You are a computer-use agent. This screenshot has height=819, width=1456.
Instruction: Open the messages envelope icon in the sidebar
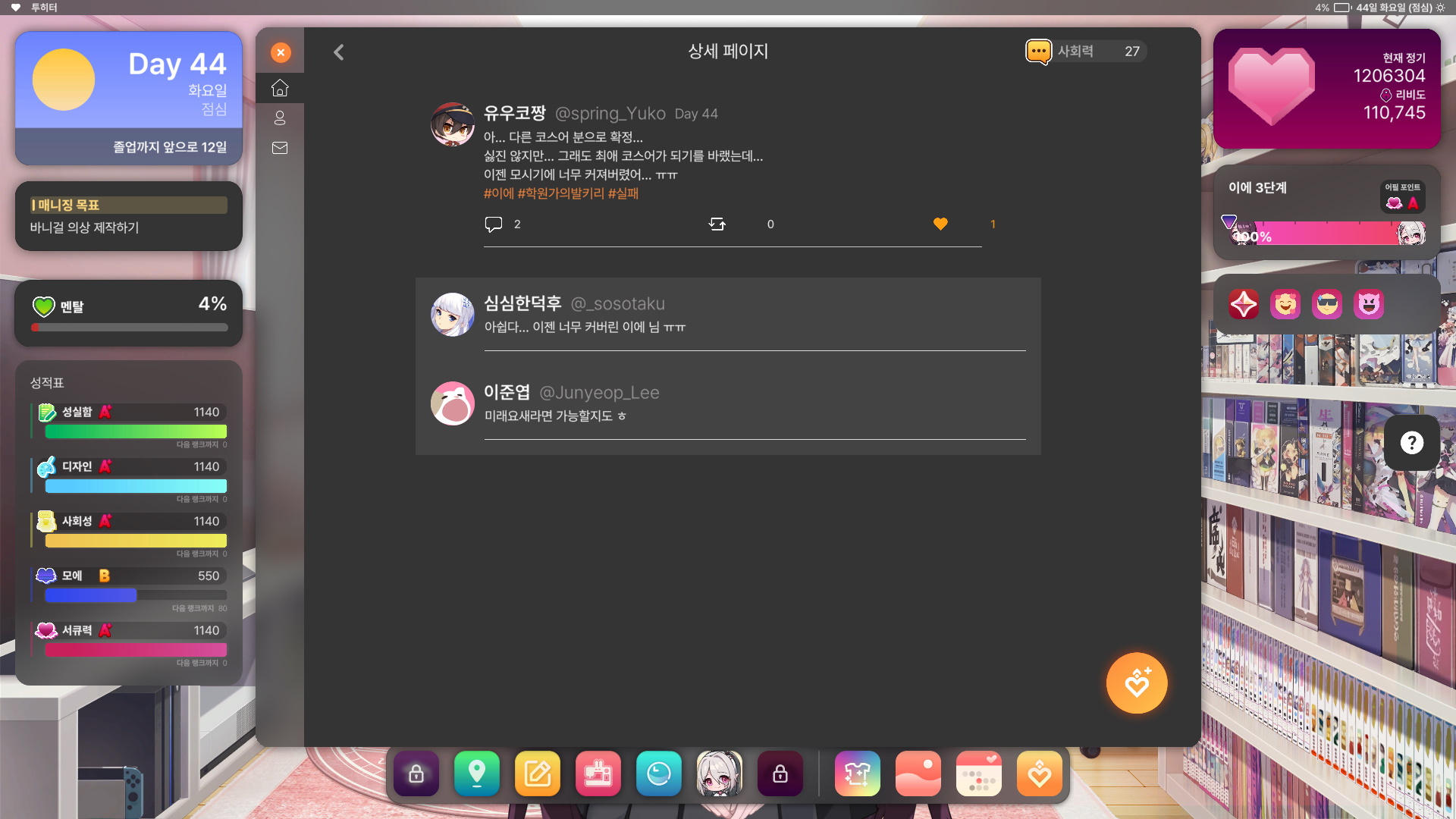coord(280,148)
